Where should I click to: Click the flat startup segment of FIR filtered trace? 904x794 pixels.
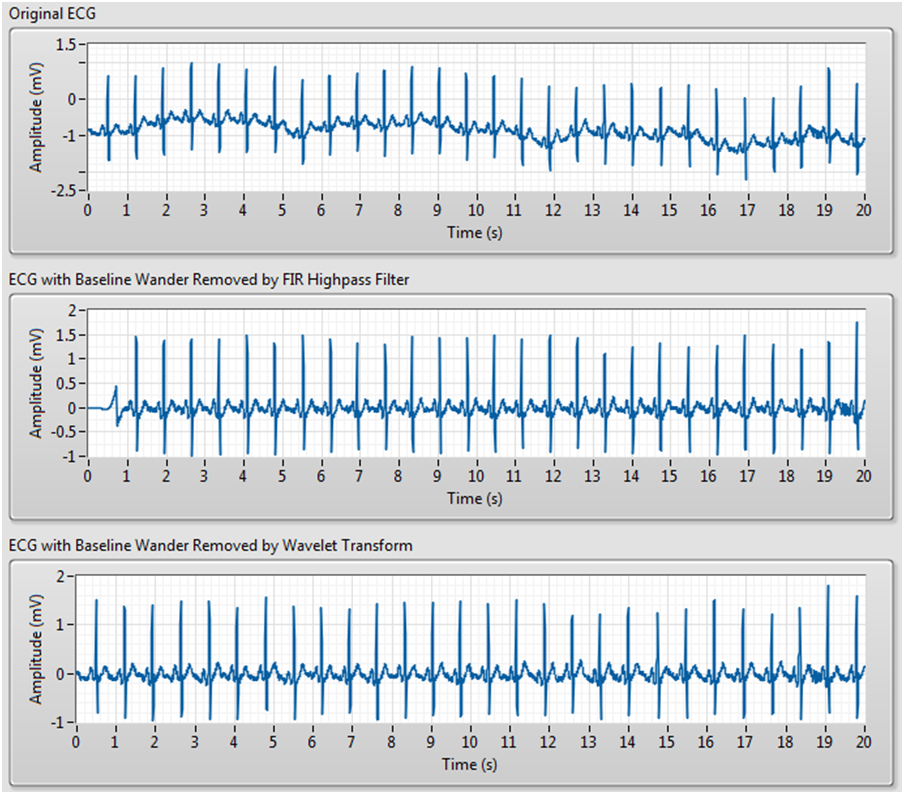98,407
